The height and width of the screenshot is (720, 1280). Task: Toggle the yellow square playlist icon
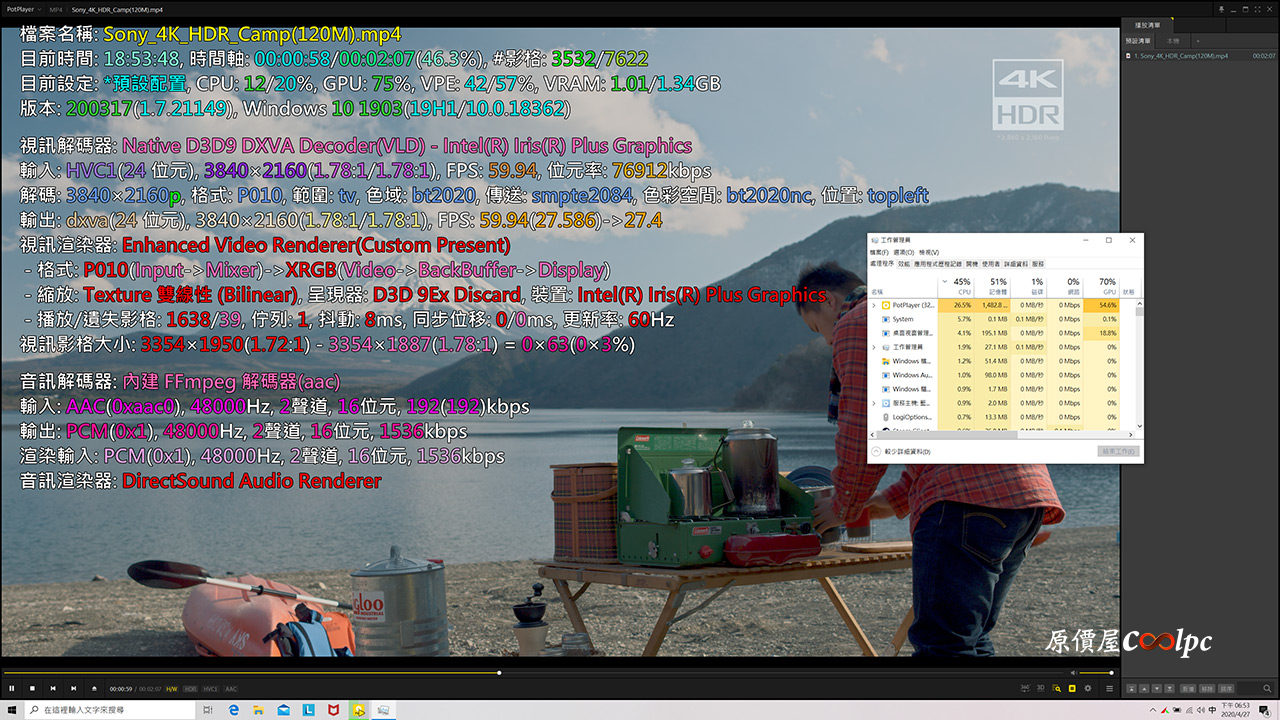(x=1072, y=688)
